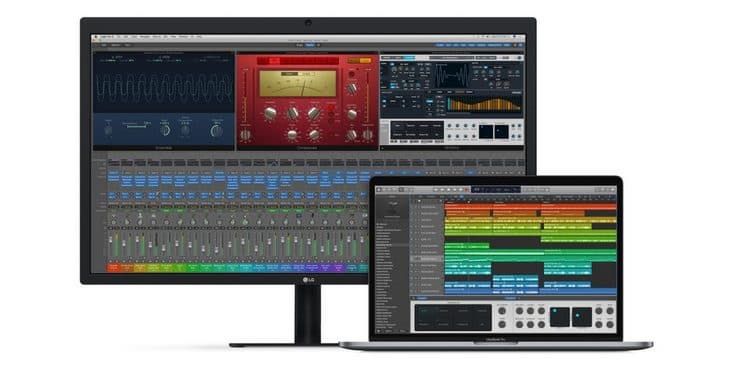
Task: Click the orange button at the compressor's top right
Action: (x=366, y=60)
